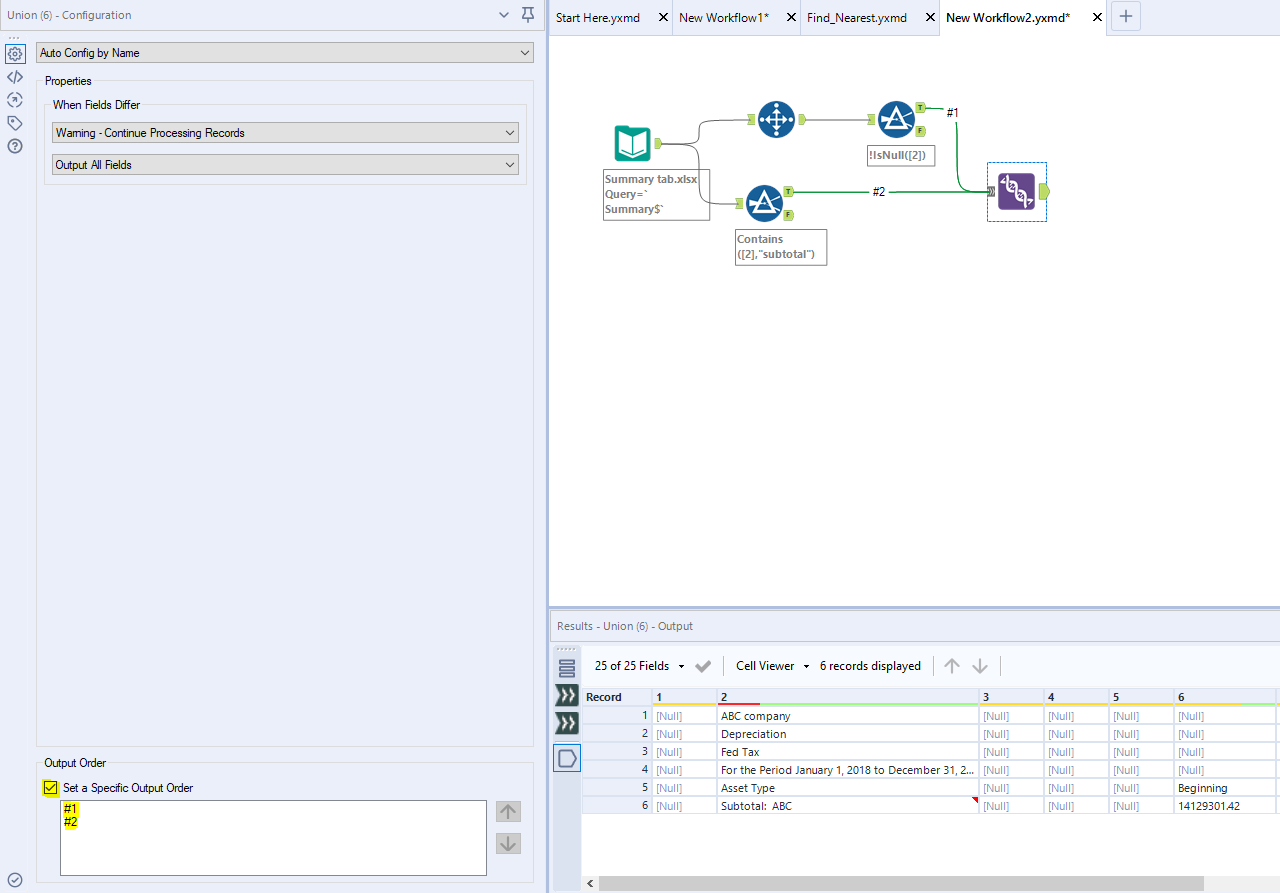The width and height of the screenshot is (1280, 893).
Task: Expand the Cell Viewer dropdown
Action: (x=806, y=666)
